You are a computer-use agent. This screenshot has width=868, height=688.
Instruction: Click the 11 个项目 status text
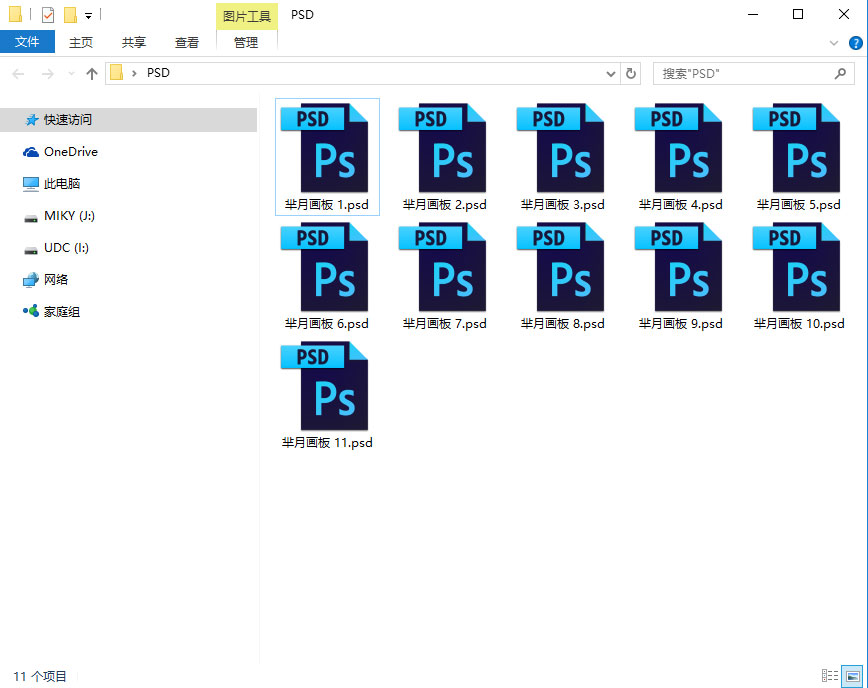[x=40, y=676]
